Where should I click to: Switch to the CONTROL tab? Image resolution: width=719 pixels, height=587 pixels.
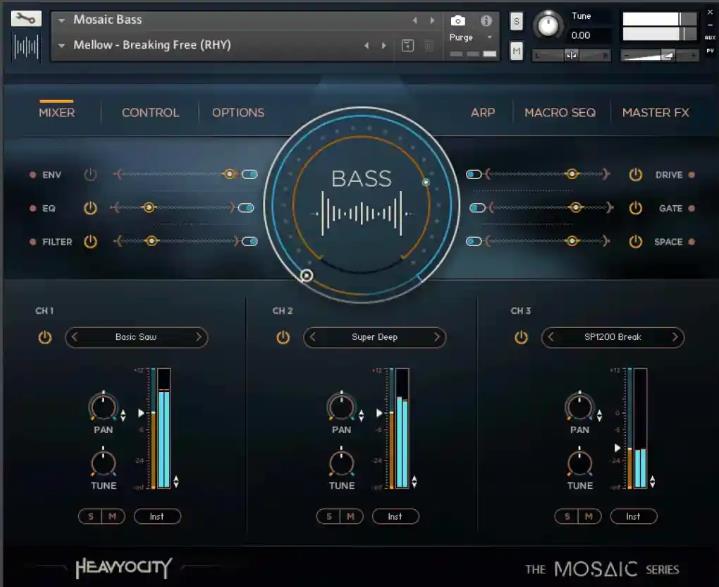point(150,113)
